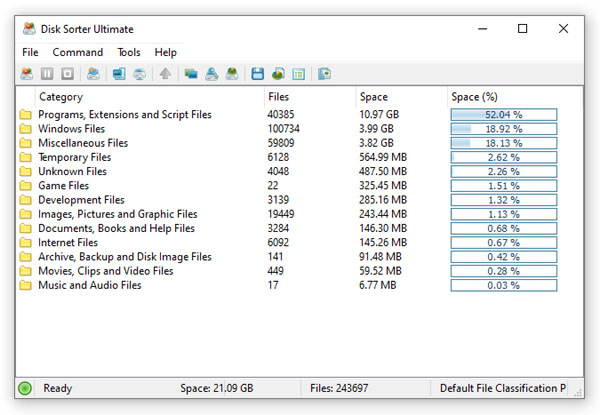Sort by the Space (%) column header
The image size is (600, 415).
[515, 97]
